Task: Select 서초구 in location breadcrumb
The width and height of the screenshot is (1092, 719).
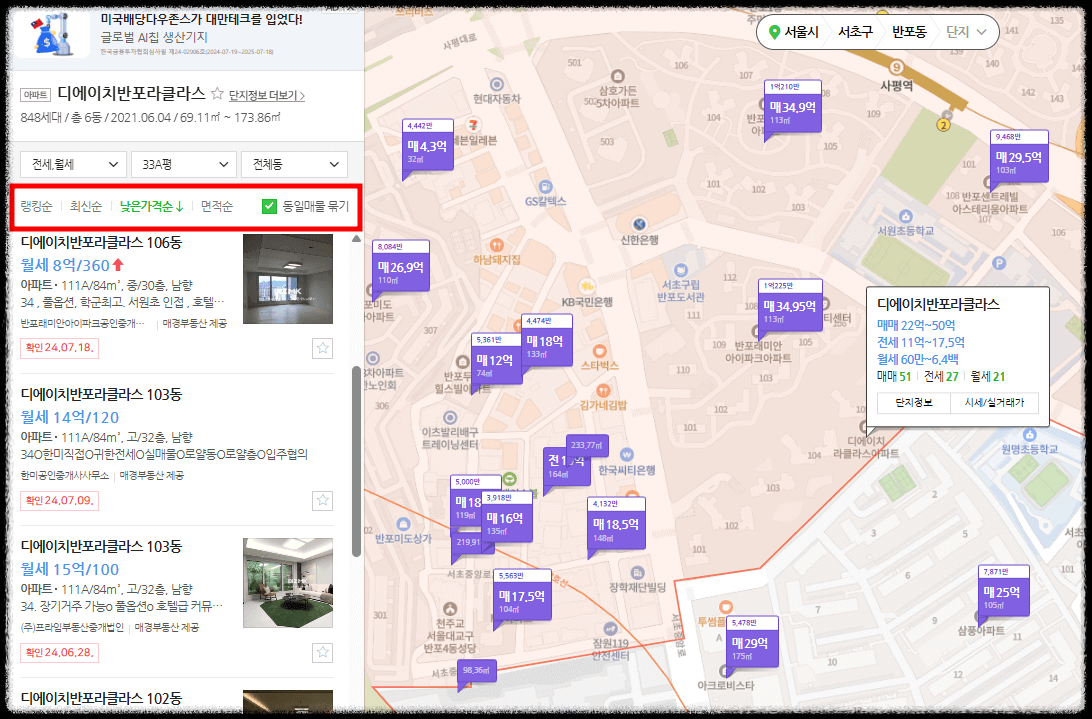Action: coord(855,32)
